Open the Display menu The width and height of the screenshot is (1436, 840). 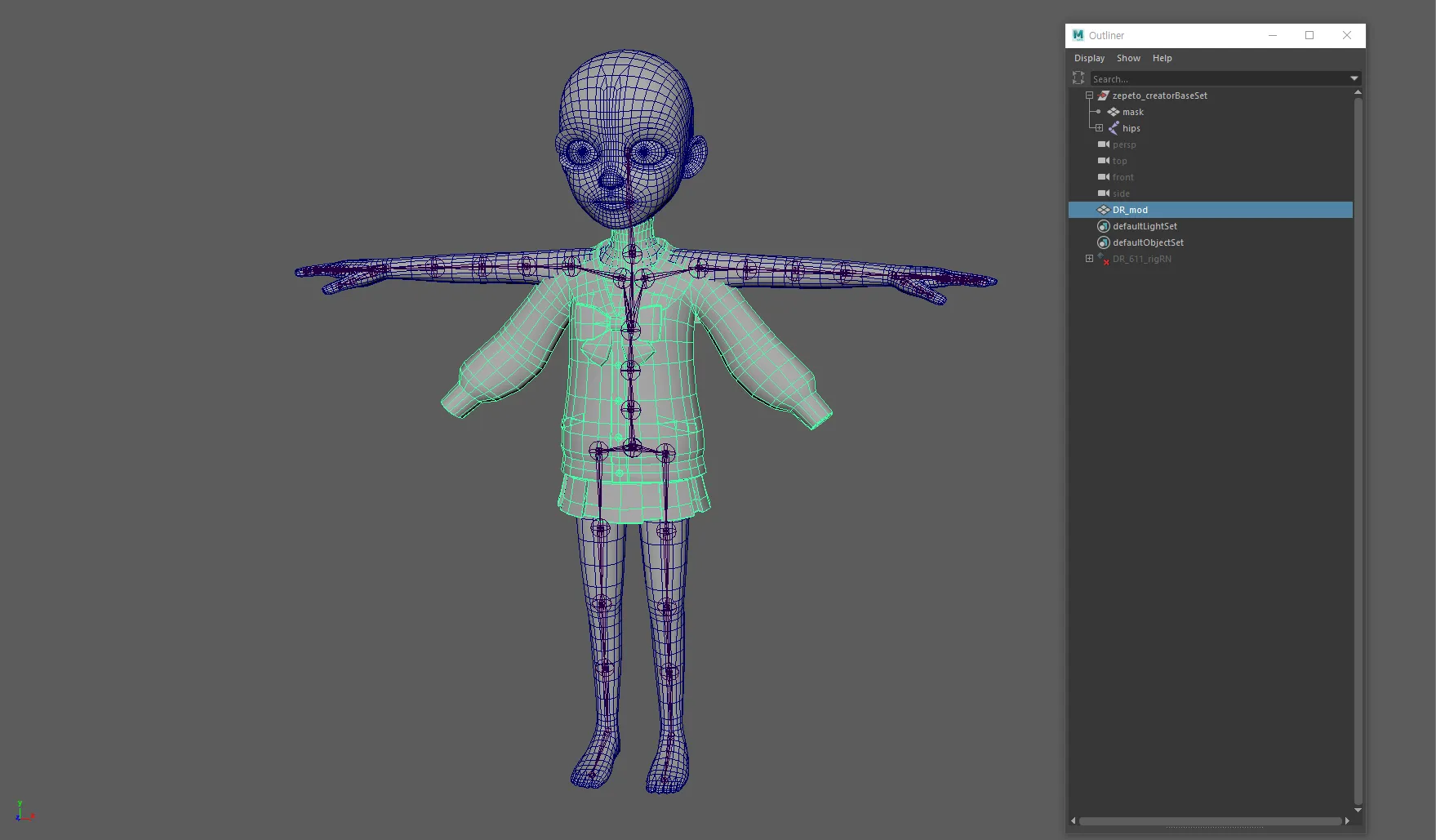coord(1089,58)
